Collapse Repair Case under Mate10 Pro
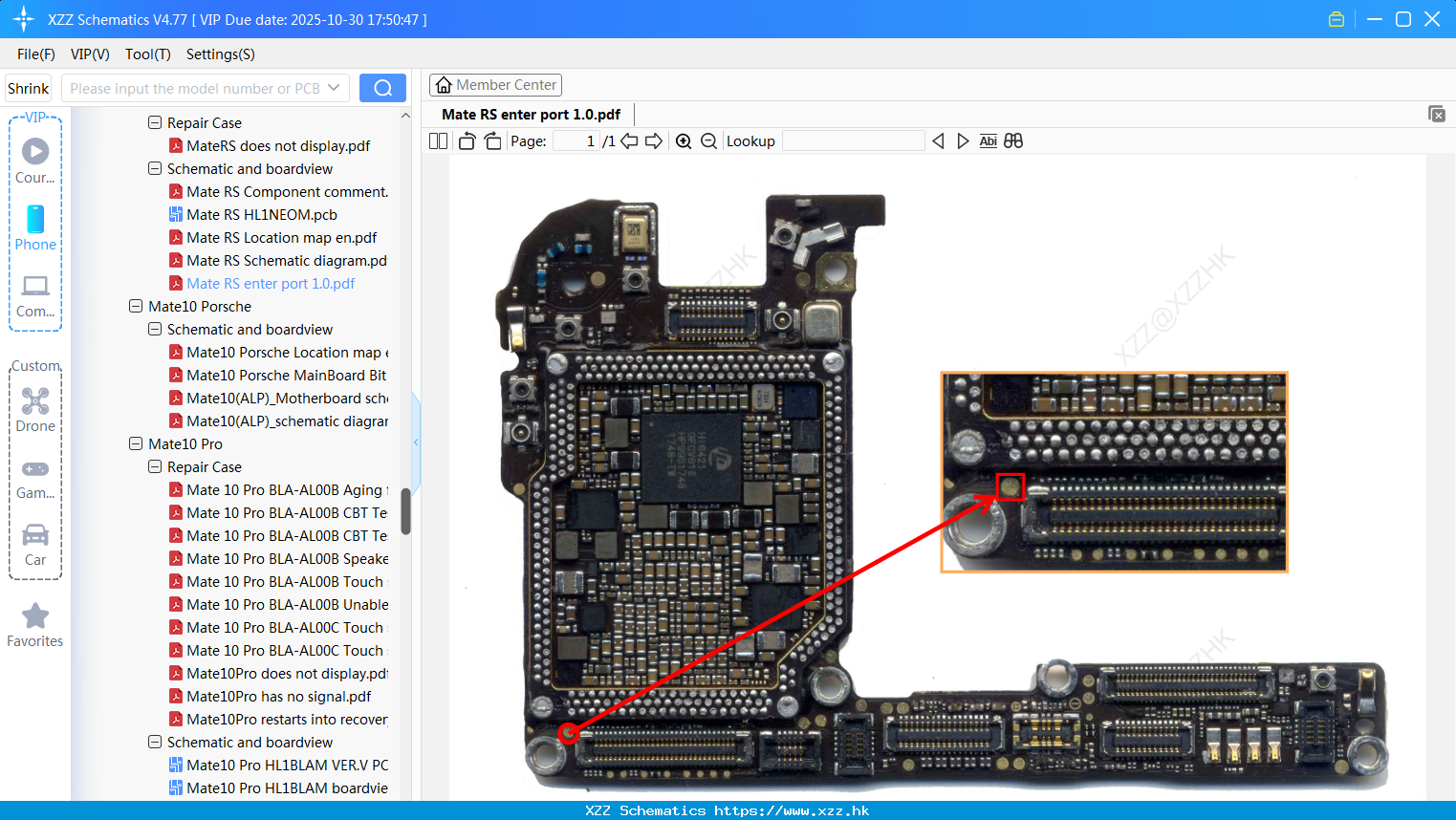The height and width of the screenshot is (820, 1456). (155, 467)
